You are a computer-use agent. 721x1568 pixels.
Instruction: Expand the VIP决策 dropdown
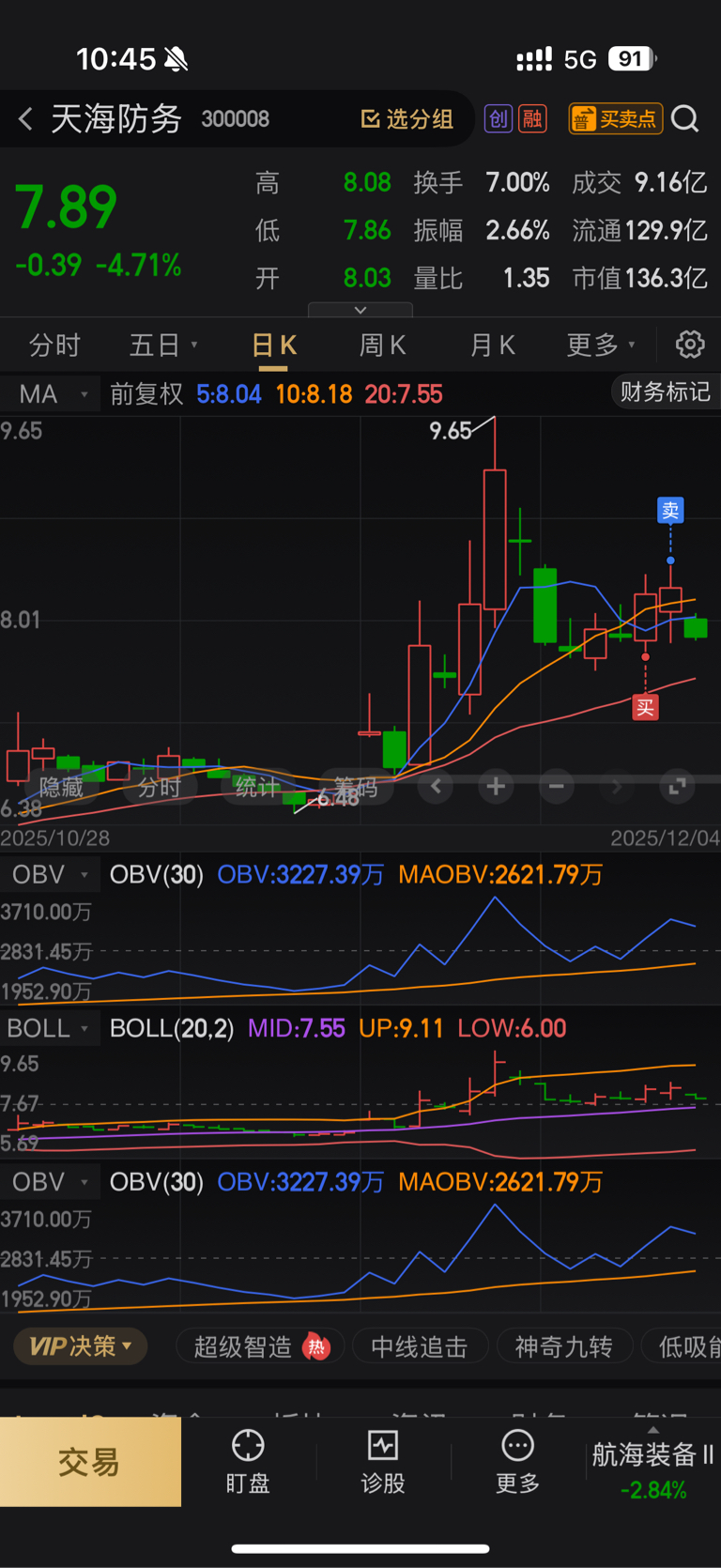[x=81, y=1346]
